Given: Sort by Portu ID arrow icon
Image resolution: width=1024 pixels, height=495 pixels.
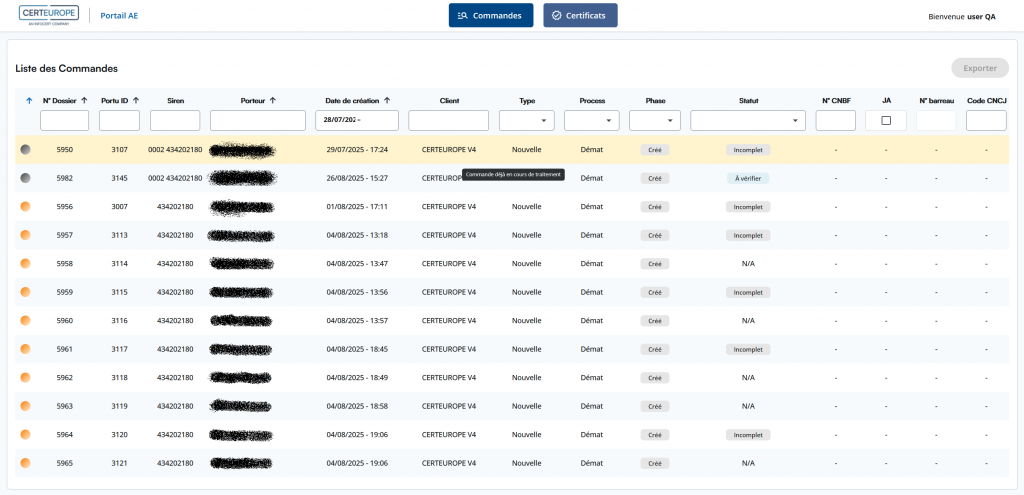Looking at the screenshot, I should [136, 100].
